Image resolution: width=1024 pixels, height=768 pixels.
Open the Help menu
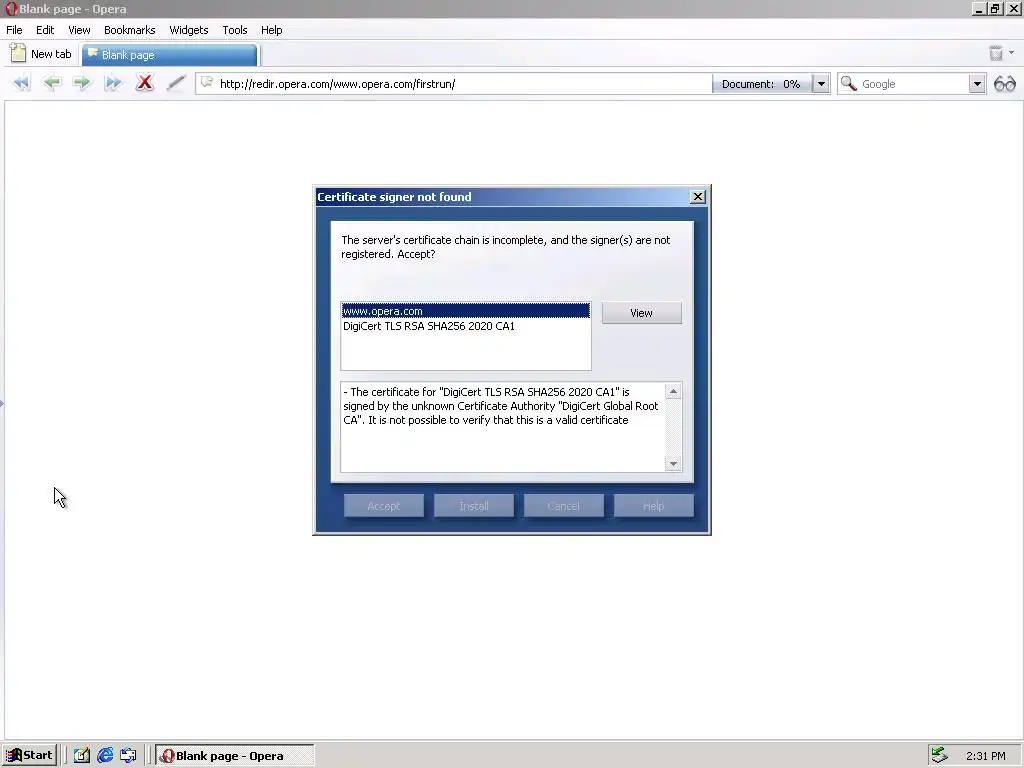272,30
